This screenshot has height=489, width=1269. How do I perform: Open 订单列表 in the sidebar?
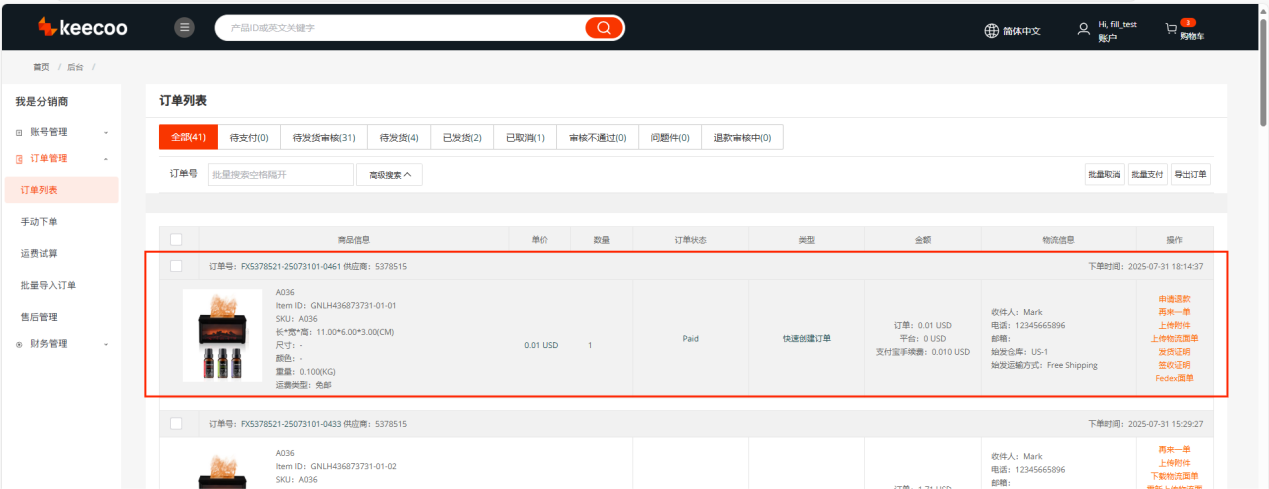point(61,190)
